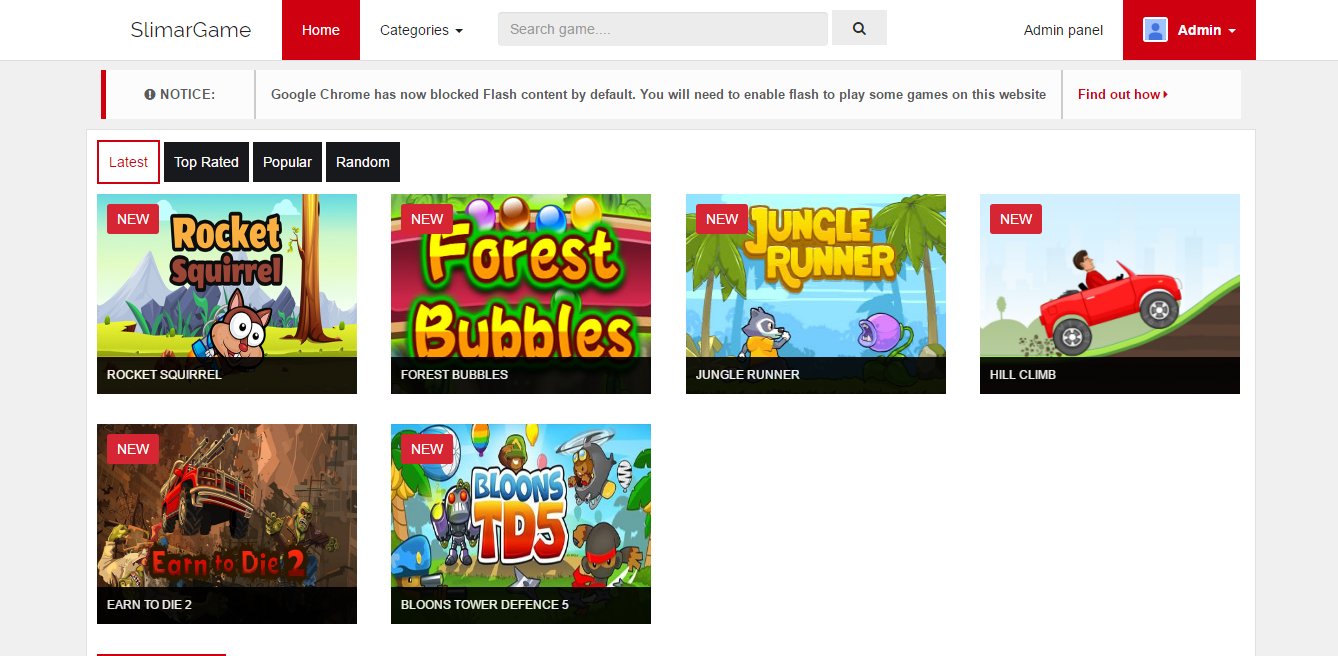Open the Rocket Squirrel game thumbnail
1338x656 pixels.
227,294
